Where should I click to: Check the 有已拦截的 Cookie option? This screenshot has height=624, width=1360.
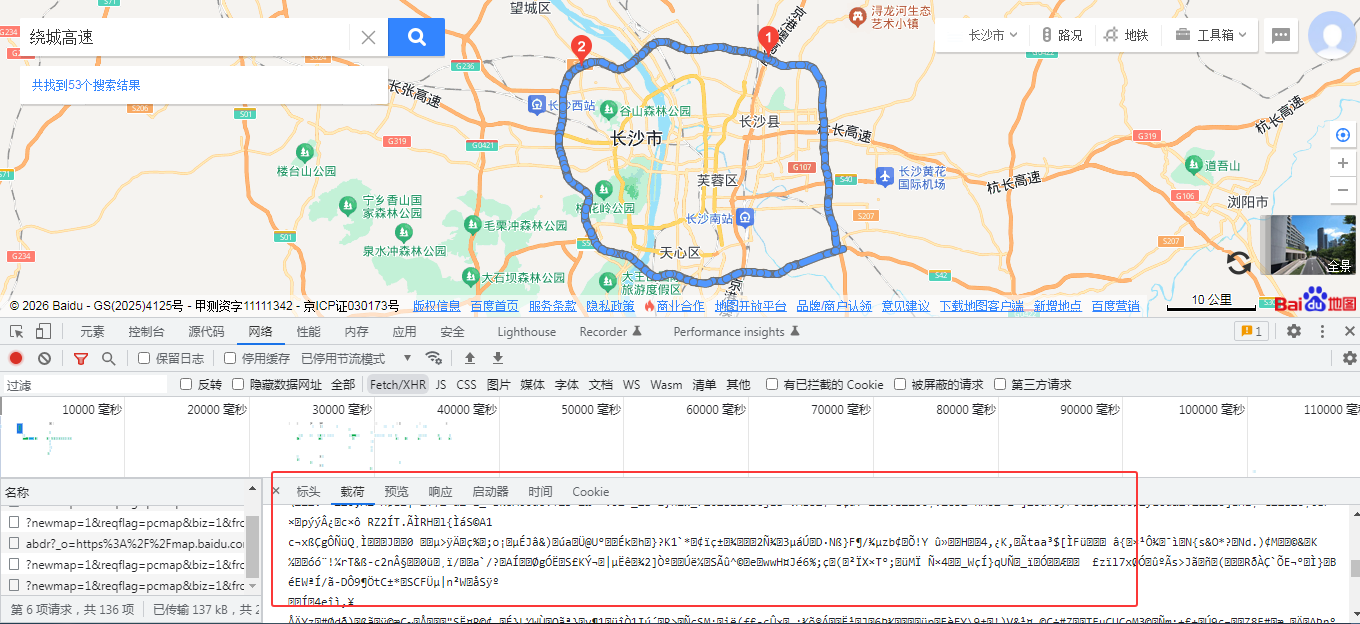click(x=772, y=384)
